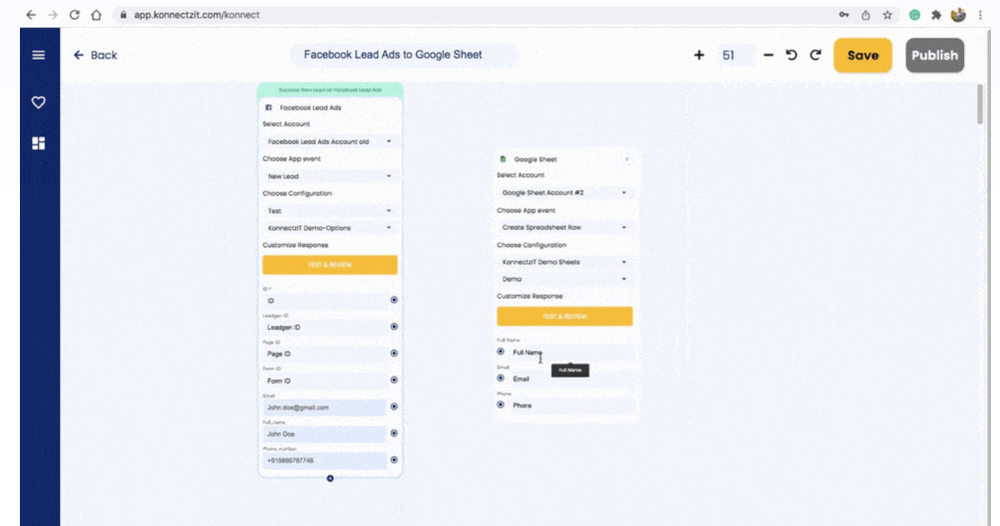Select Google Sheet Phone connector

pyautogui.click(x=501, y=405)
